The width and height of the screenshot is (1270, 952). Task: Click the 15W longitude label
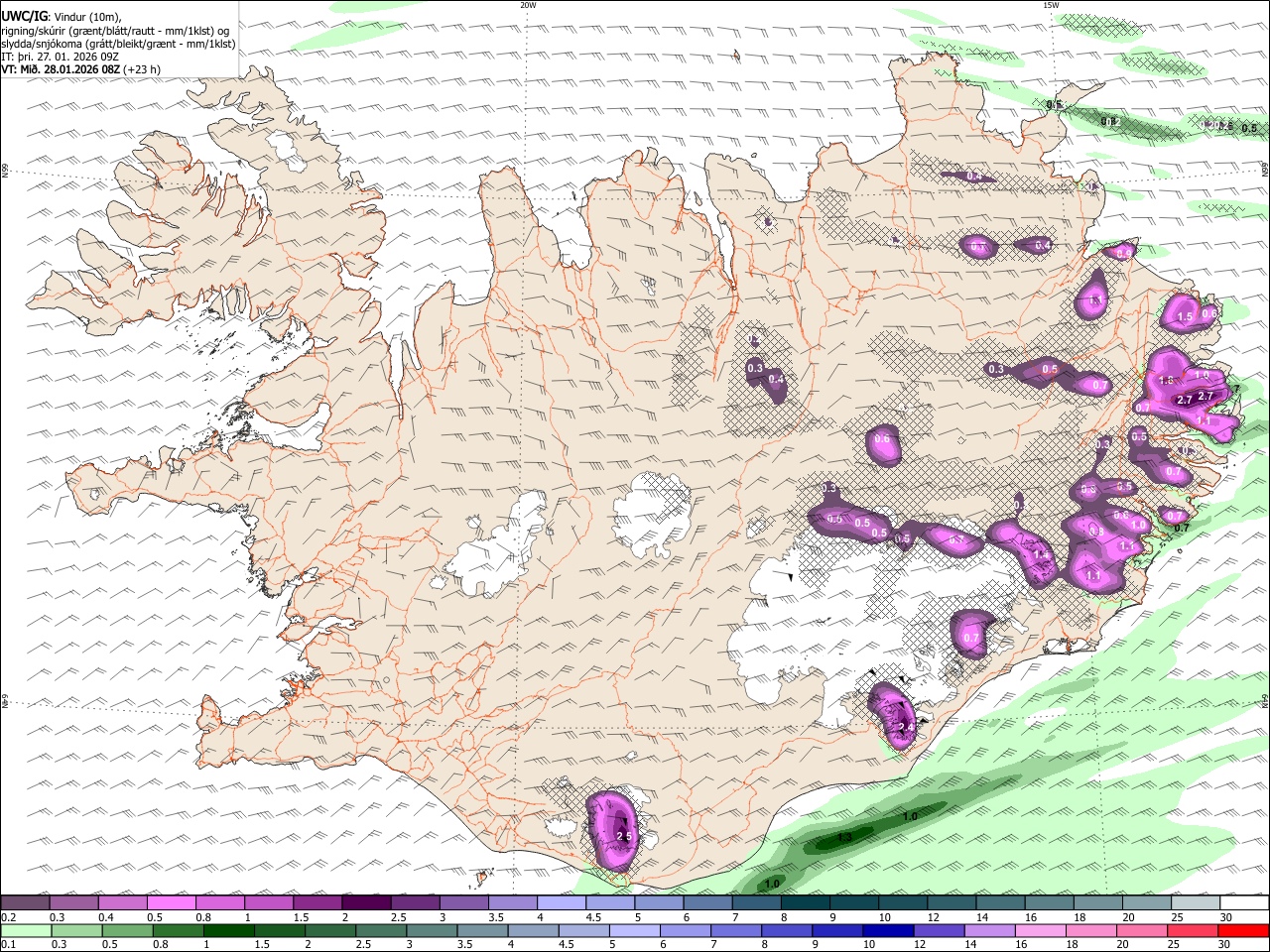coord(1050,5)
